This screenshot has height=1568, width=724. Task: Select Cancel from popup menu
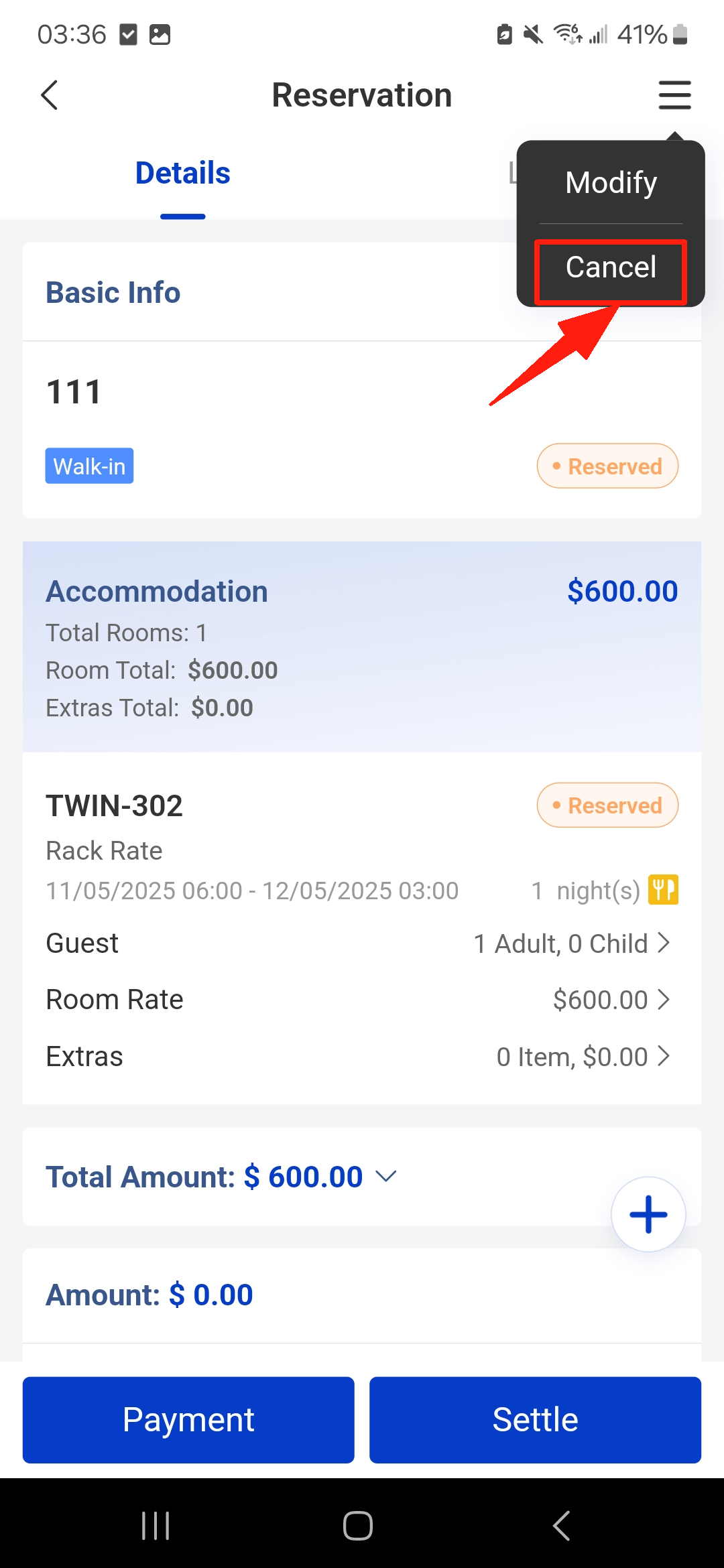(x=611, y=268)
